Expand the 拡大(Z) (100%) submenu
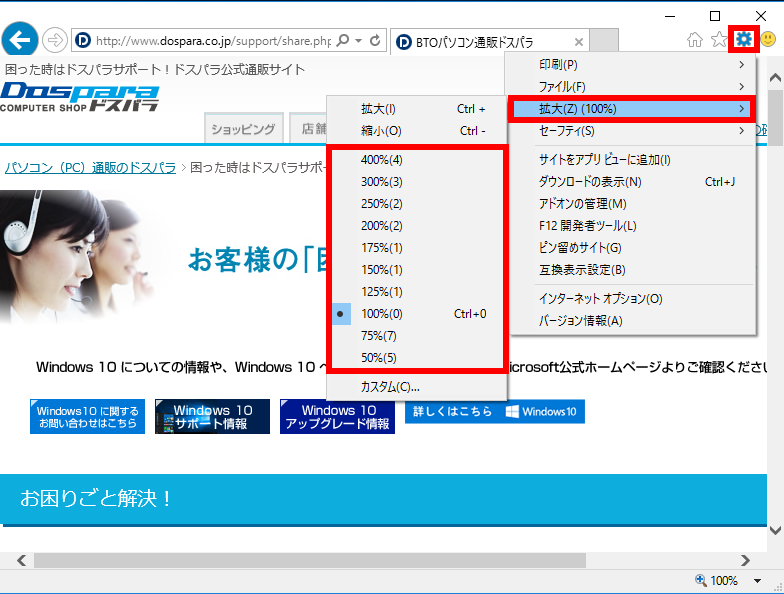784x594 pixels. click(x=632, y=108)
